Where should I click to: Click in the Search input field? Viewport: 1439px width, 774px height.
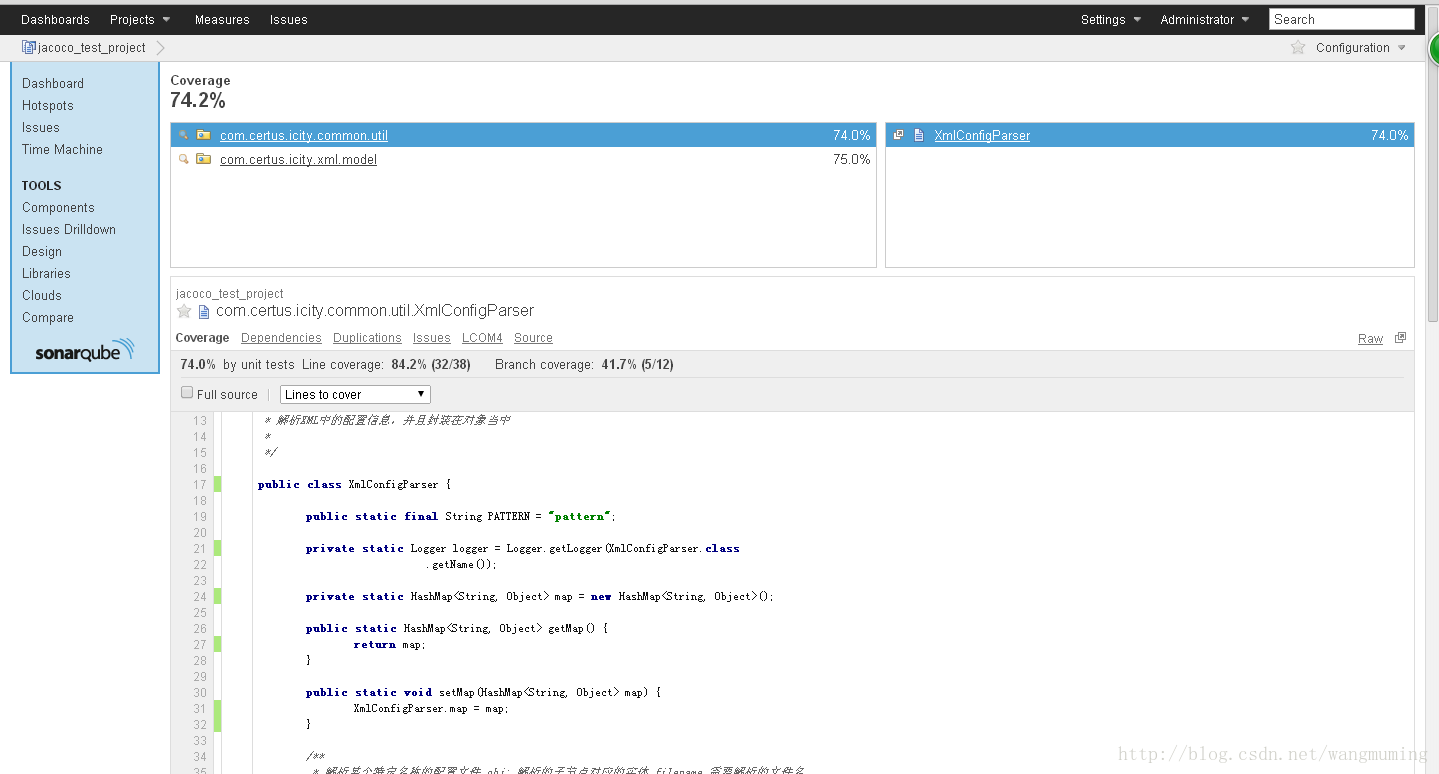pyautogui.click(x=1341, y=19)
